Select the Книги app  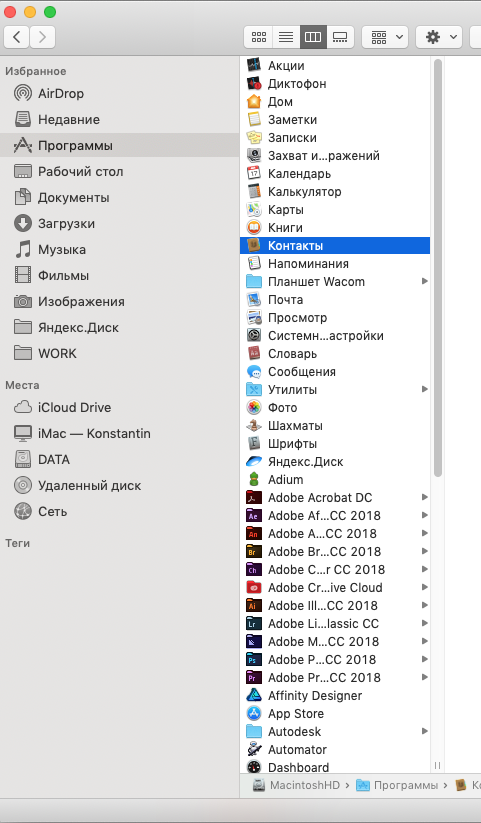point(335,227)
